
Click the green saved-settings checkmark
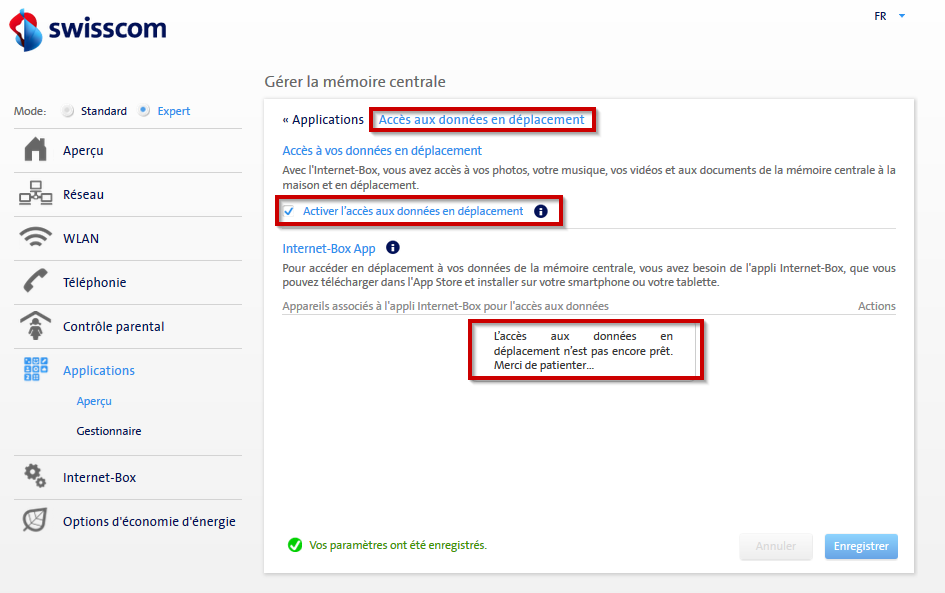pos(294,545)
